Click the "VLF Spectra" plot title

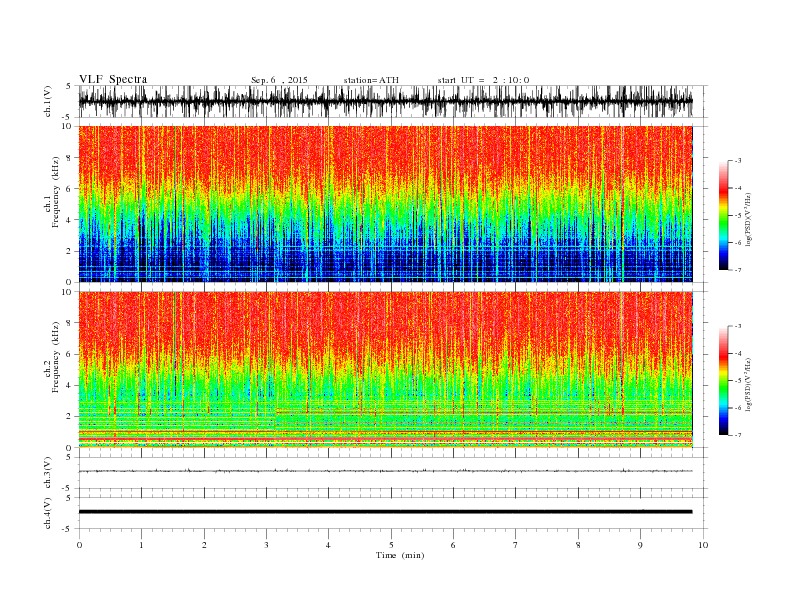pyautogui.click(x=113, y=79)
